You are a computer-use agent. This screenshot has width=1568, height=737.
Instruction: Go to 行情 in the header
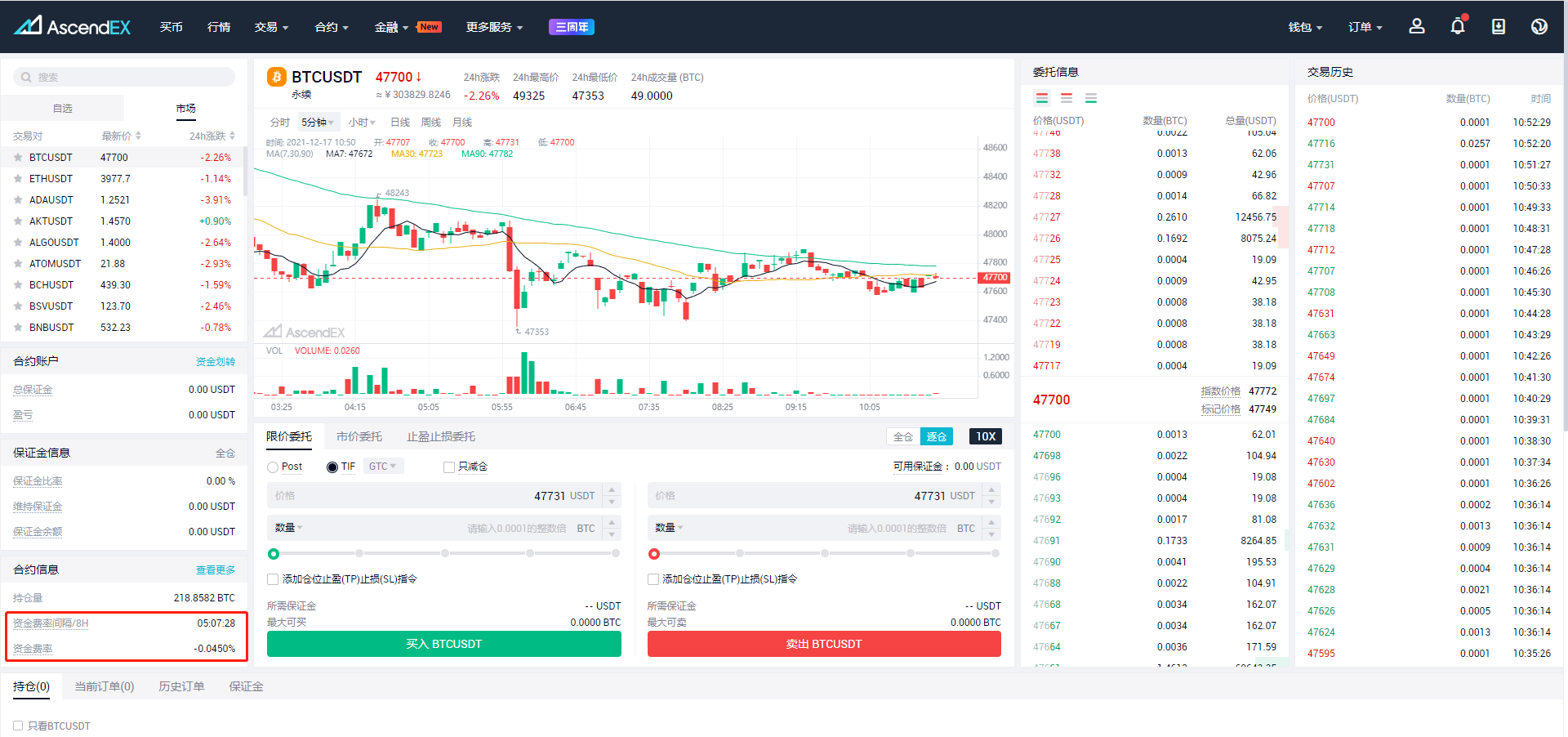click(x=219, y=27)
